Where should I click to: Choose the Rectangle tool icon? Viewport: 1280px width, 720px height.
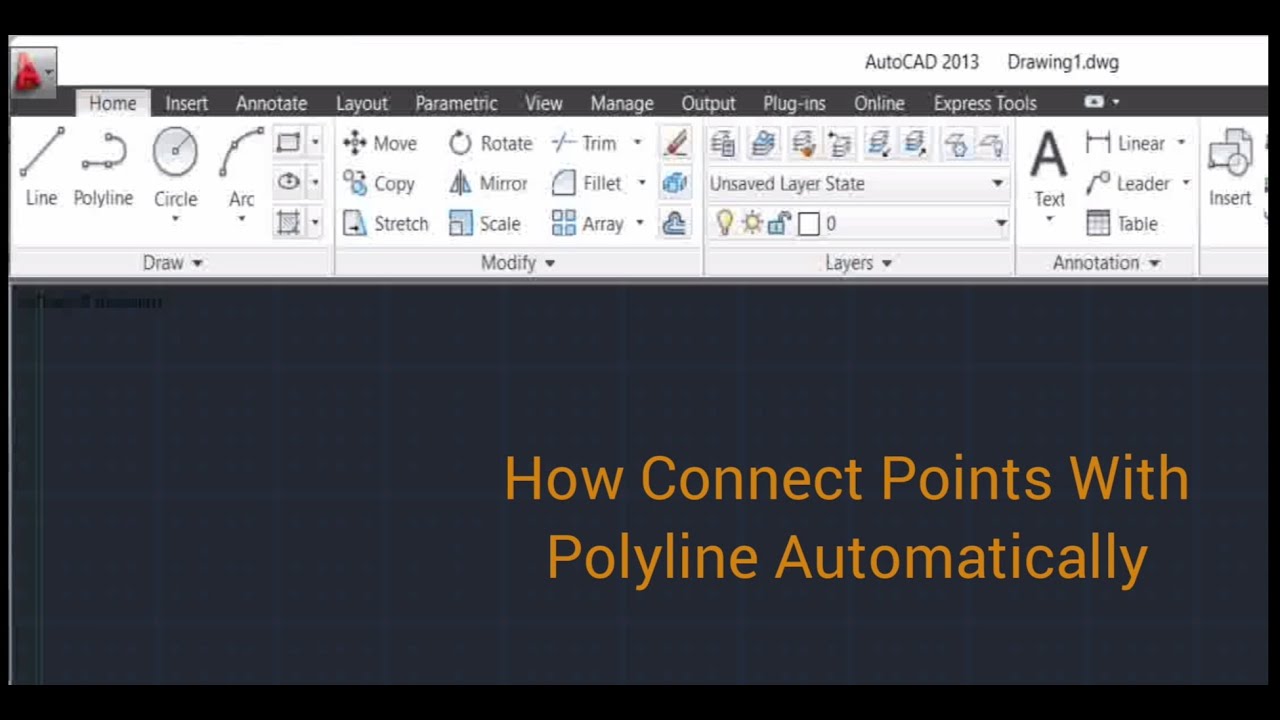288,143
